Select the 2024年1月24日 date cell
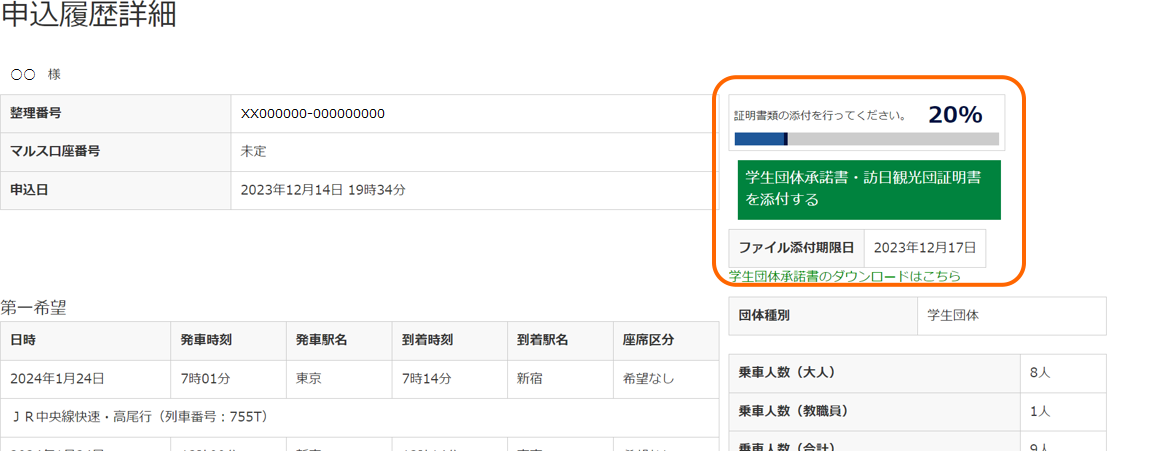This screenshot has width=1160, height=452. 57,379
